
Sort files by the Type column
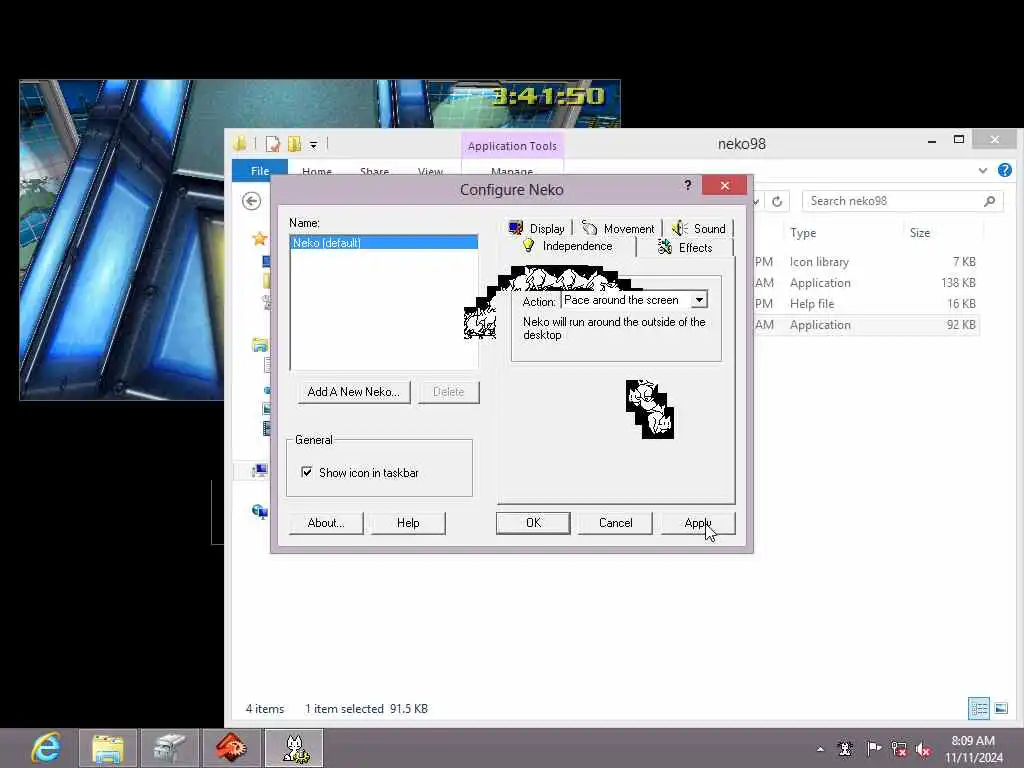(803, 232)
